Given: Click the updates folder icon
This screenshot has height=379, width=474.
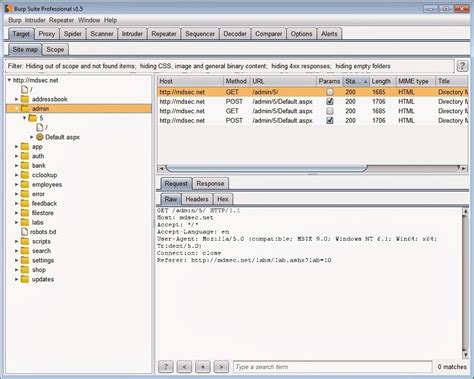Looking at the screenshot, I should [x=25, y=279].
